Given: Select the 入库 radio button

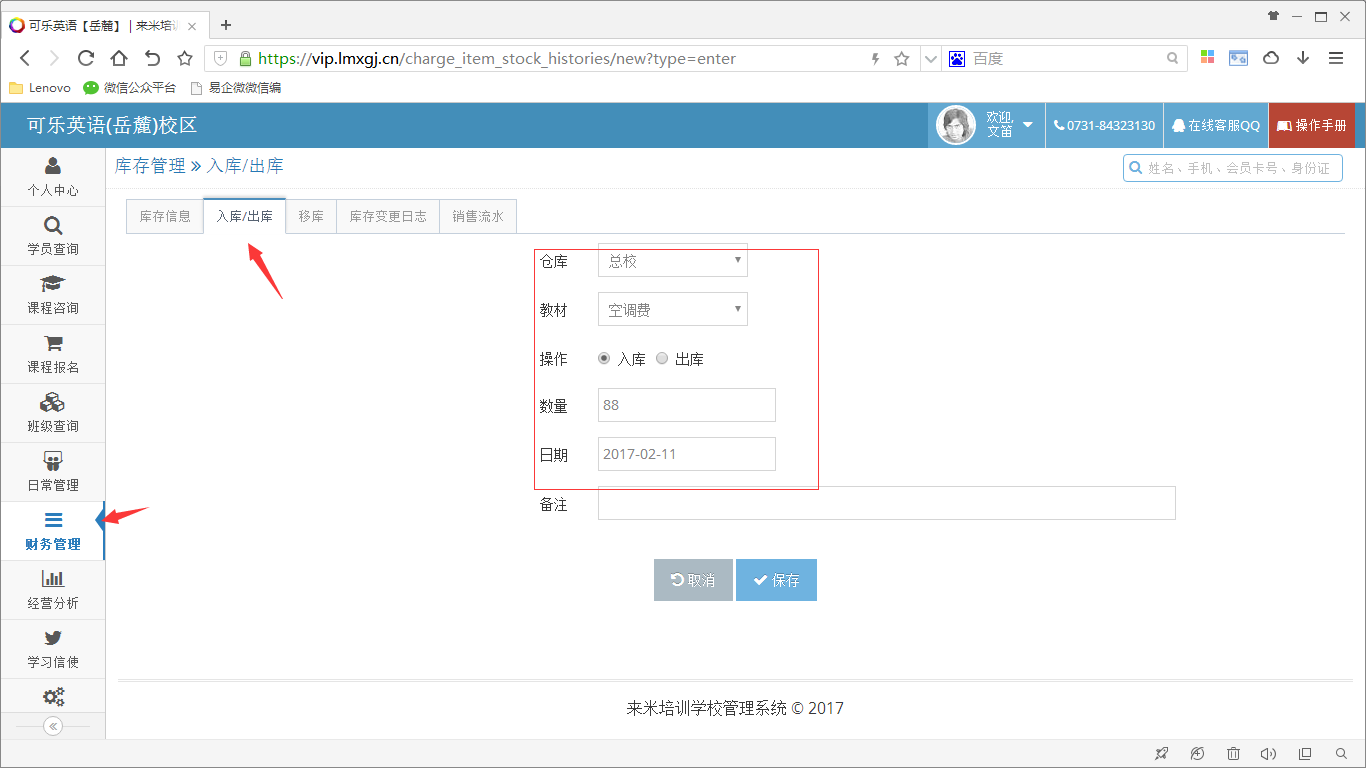Looking at the screenshot, I should coord(605,357).
